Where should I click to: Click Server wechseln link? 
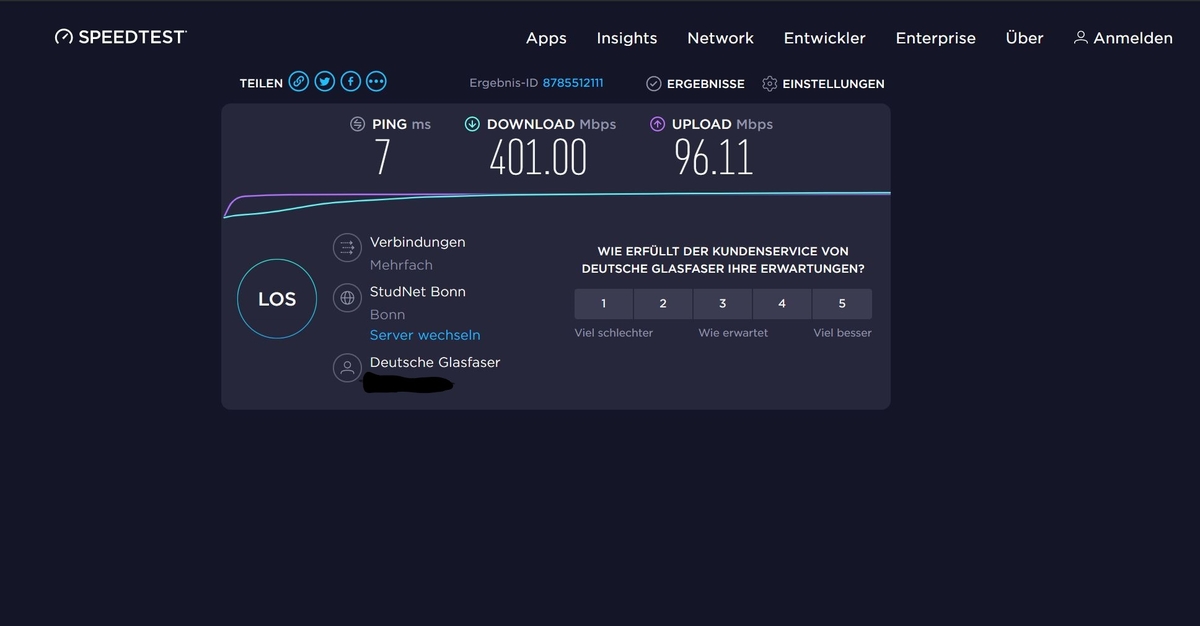425,335
